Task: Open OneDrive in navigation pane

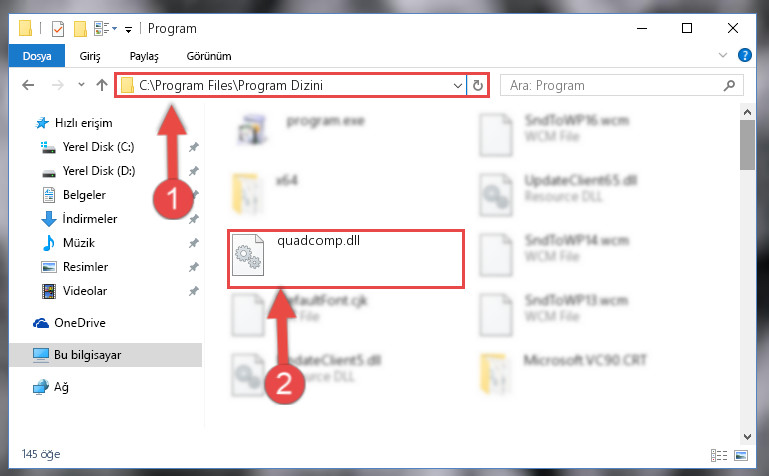Action: point(70,323)
